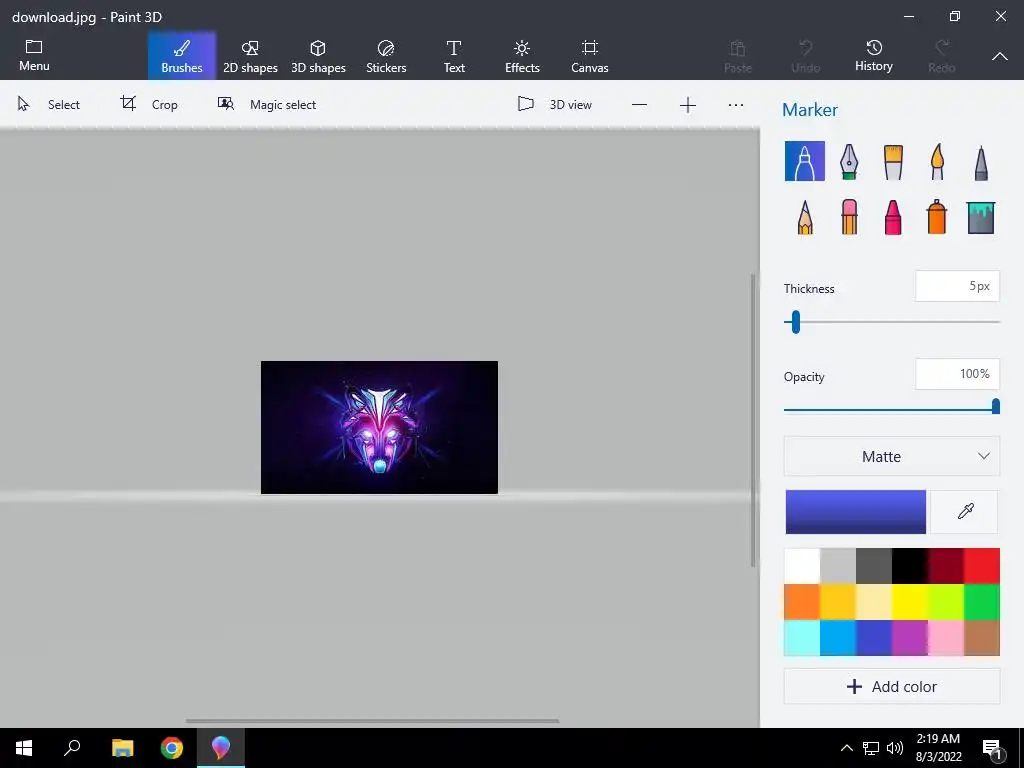Open the 3D shapes tab
This screenshot has height=768, width=1024.
pos(318,56)
